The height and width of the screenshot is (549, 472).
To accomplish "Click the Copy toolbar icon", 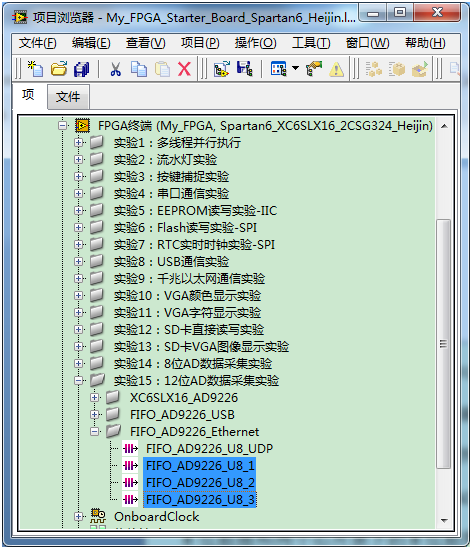I will [x=139, y=69].
